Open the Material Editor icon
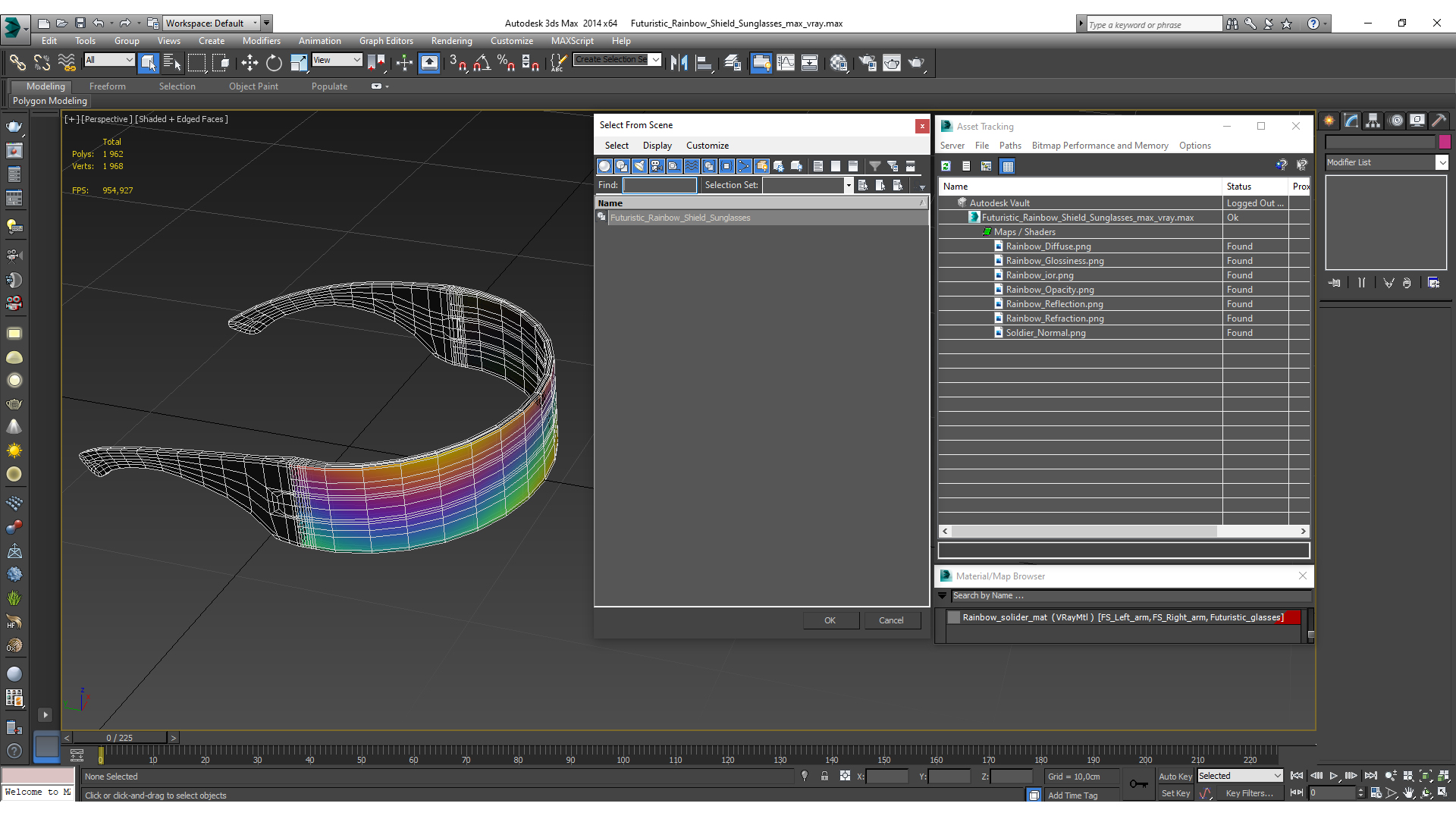The image size is (1456, 819). tap(838, 63)
